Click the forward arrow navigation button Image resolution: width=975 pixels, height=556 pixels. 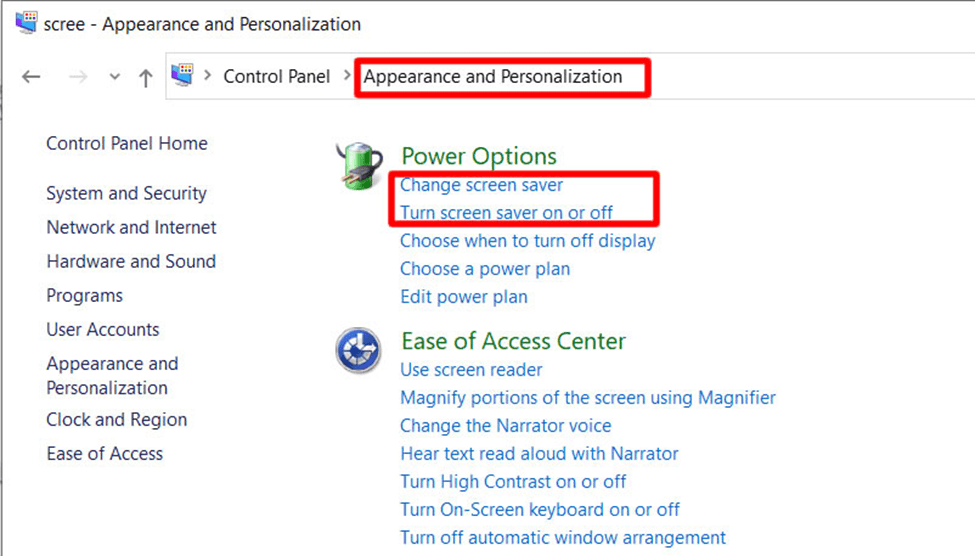[x=80, y=77]
